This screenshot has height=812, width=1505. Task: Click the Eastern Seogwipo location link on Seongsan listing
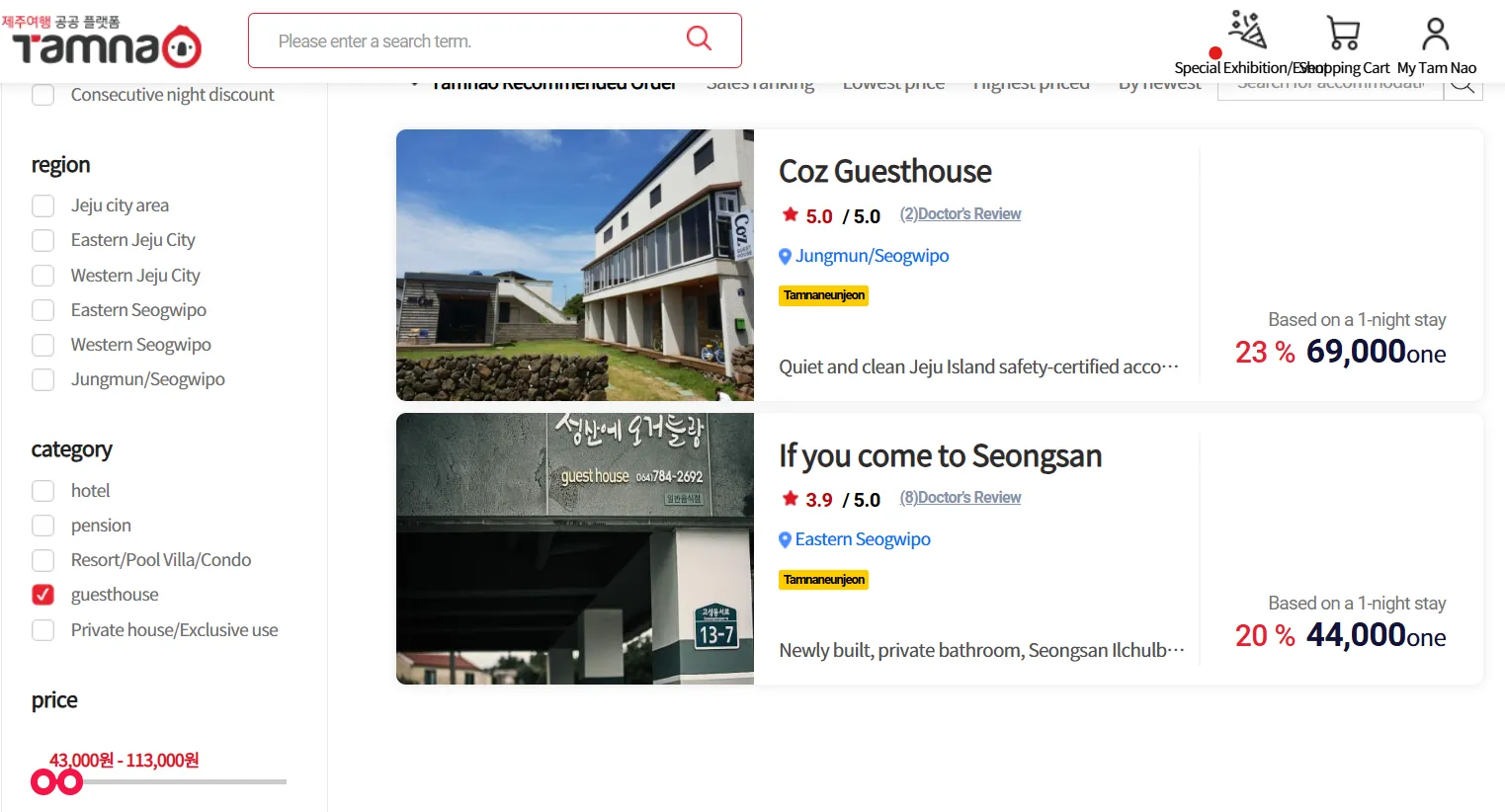[863, 539]
